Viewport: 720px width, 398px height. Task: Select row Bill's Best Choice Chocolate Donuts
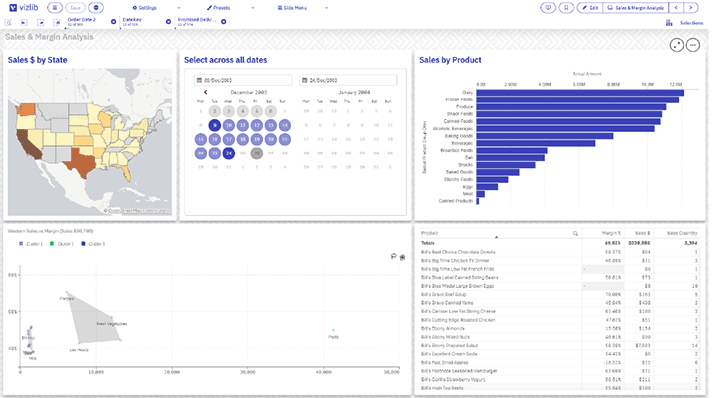pos(559,252)
